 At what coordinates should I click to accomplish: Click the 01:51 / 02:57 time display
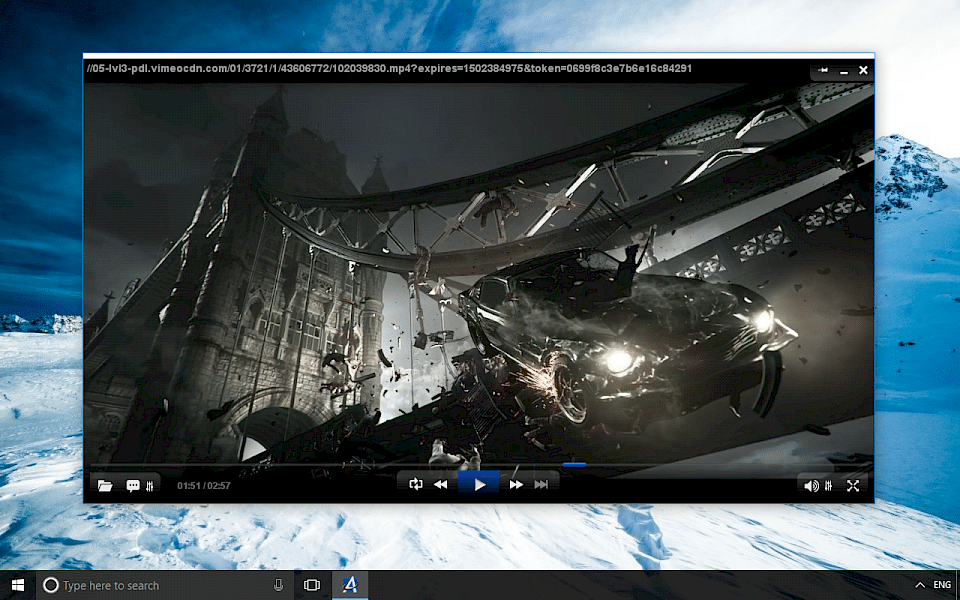click(x=204, y=486)
